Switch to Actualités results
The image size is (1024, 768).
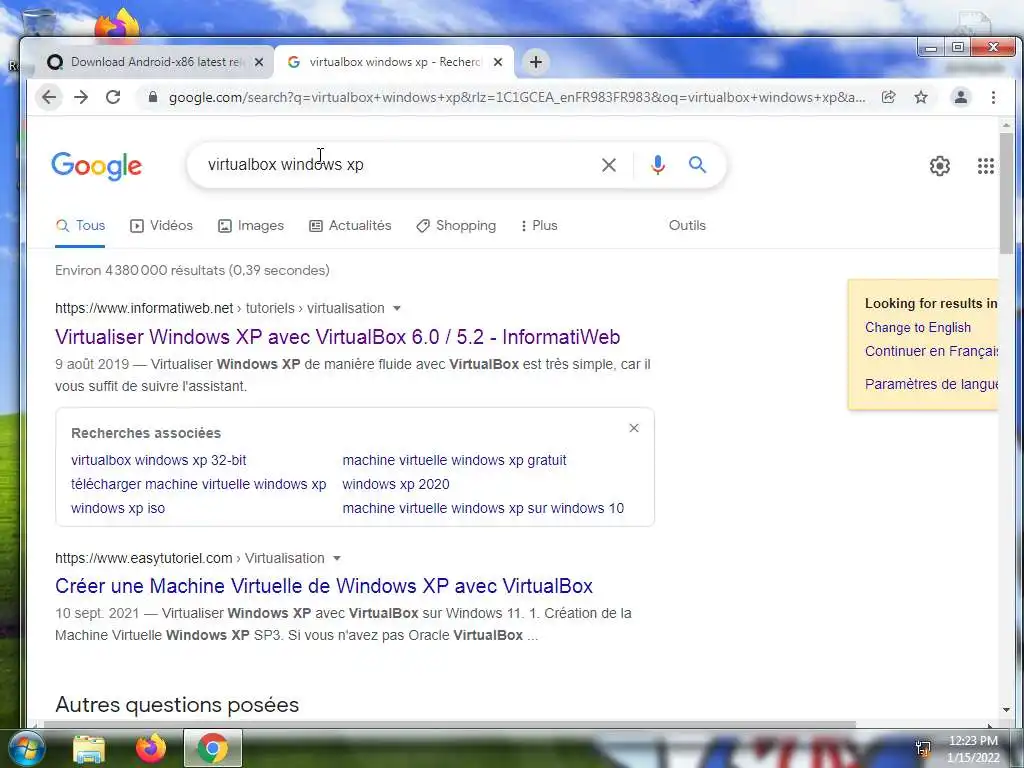click(x=350, y=226)
